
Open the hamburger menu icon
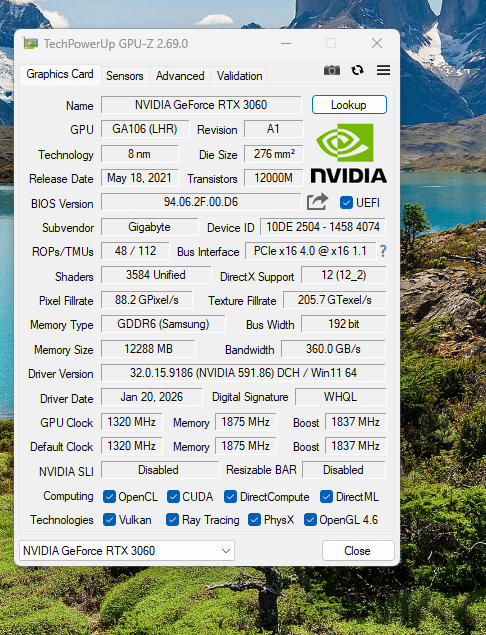pos(383,70)
